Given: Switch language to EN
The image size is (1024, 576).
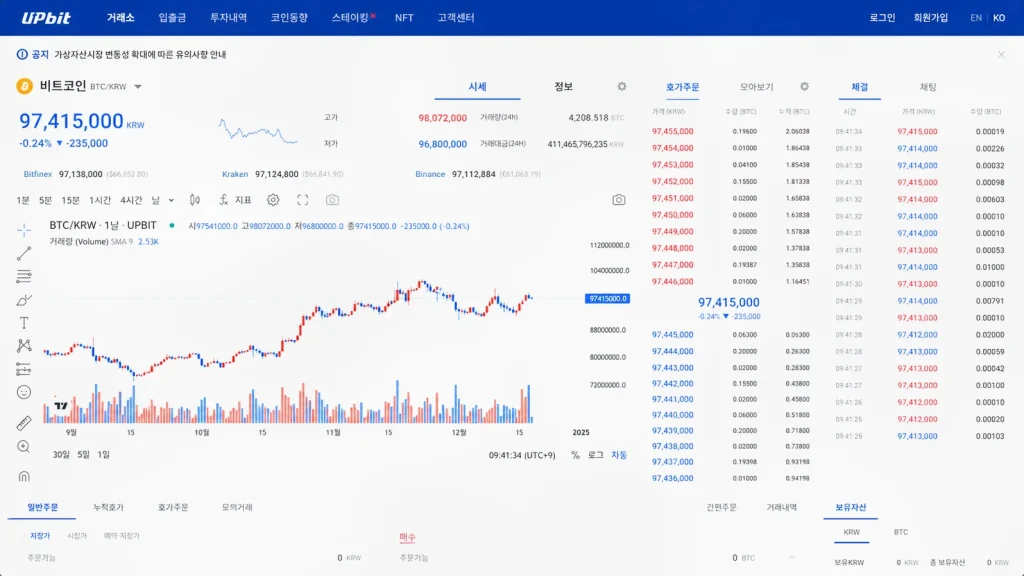Looking at the screenshot, I should [976, 18].
